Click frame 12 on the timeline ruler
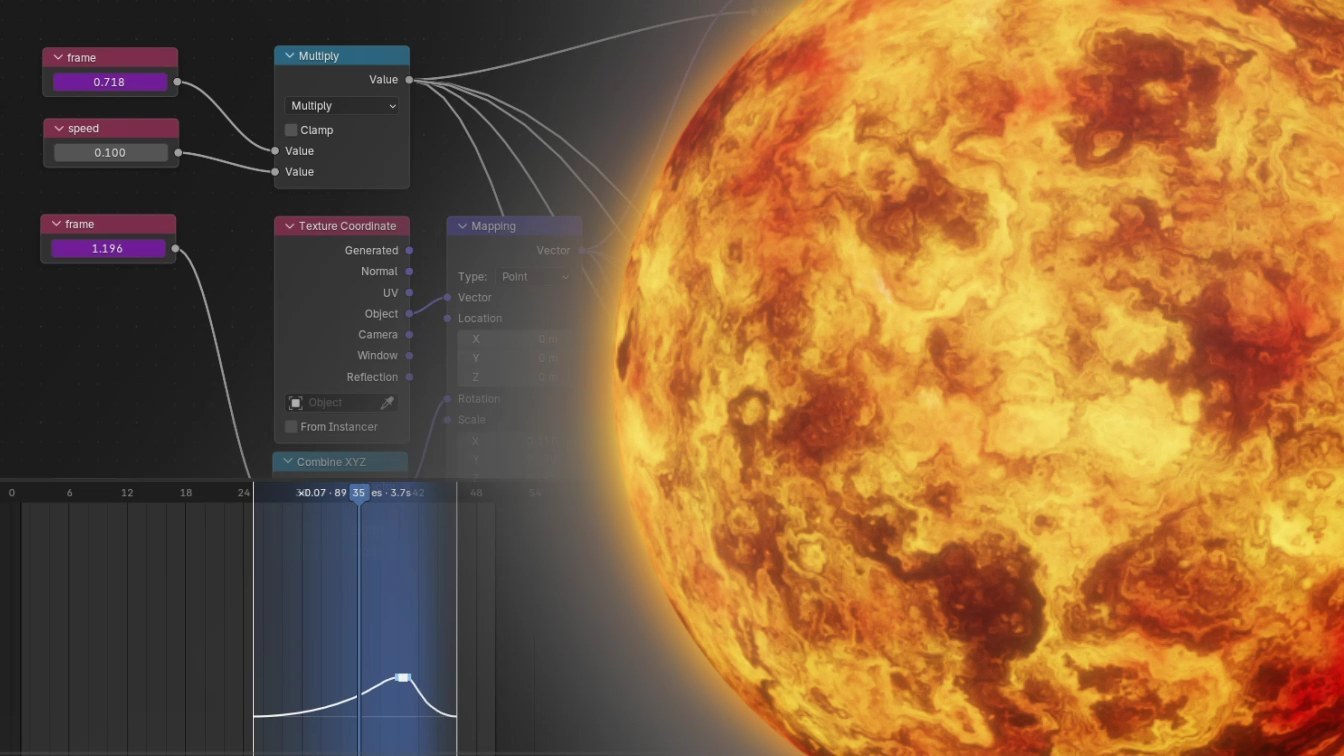This screenshot has height=756, width=1344. coord(127,493)
